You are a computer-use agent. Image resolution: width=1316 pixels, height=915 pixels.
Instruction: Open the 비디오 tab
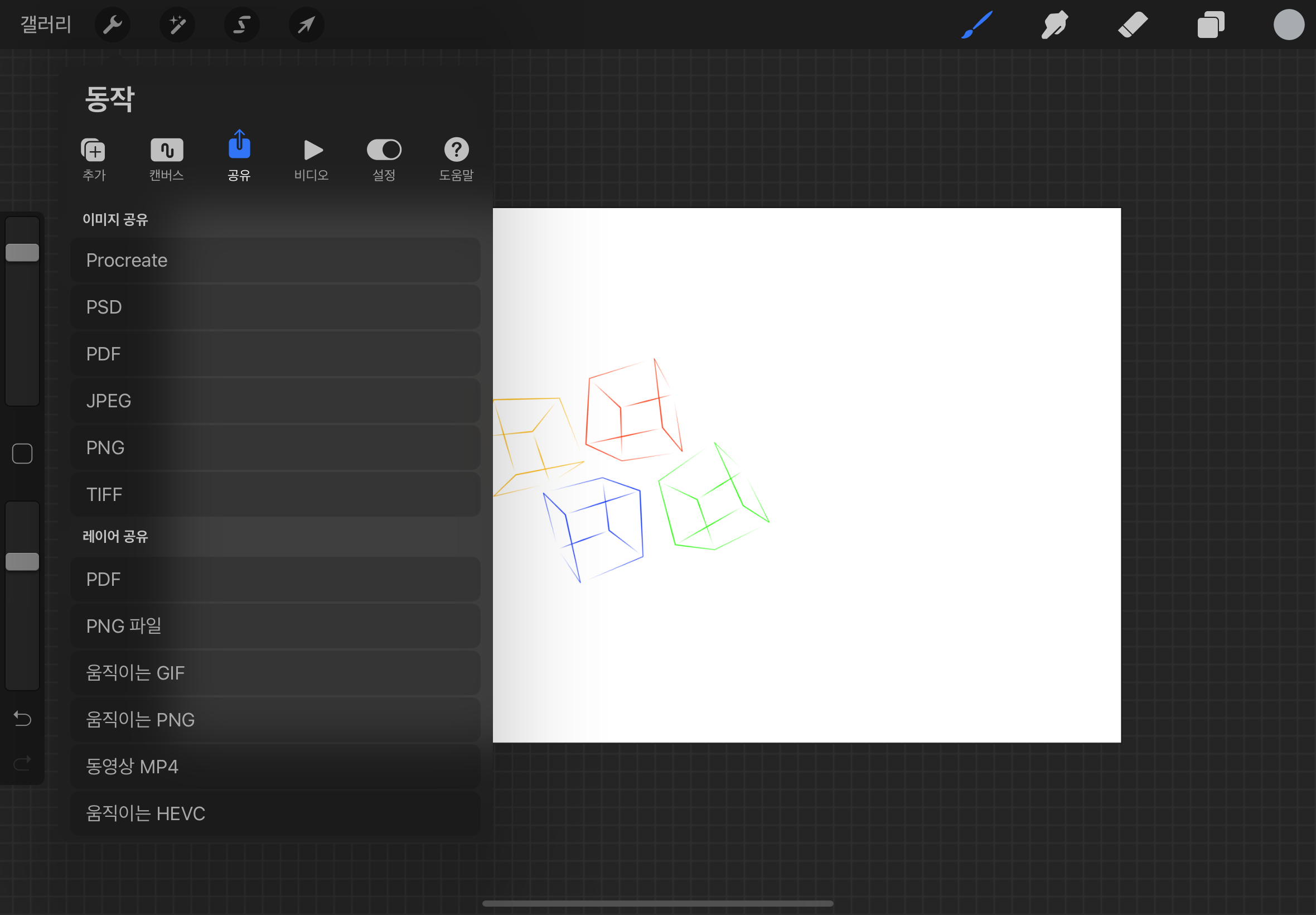pos(312,160)
